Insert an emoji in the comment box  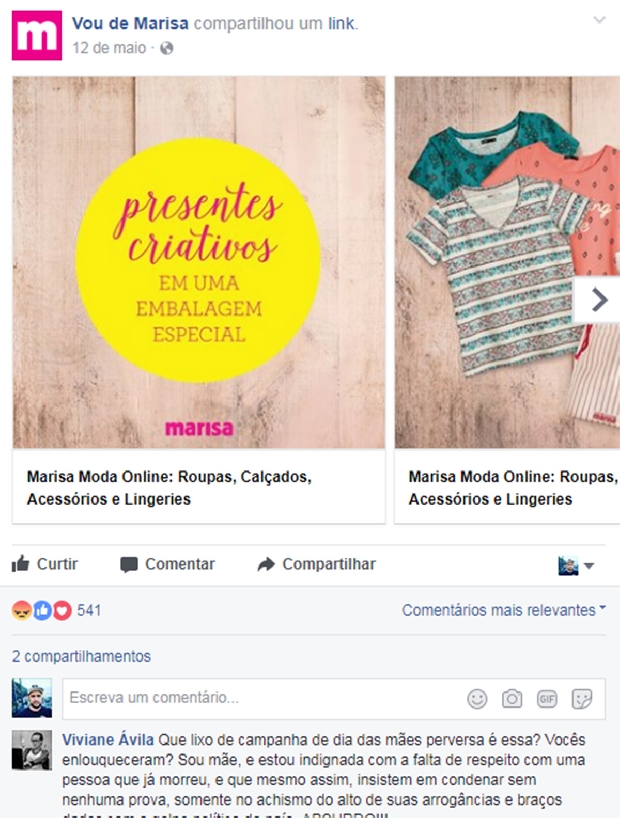(x=477, y=699)
